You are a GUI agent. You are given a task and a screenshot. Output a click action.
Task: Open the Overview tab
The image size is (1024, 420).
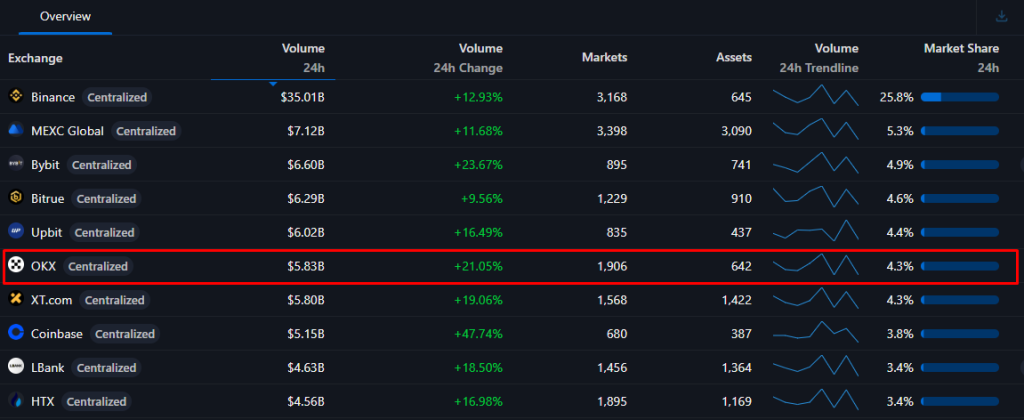coord(65,17)
